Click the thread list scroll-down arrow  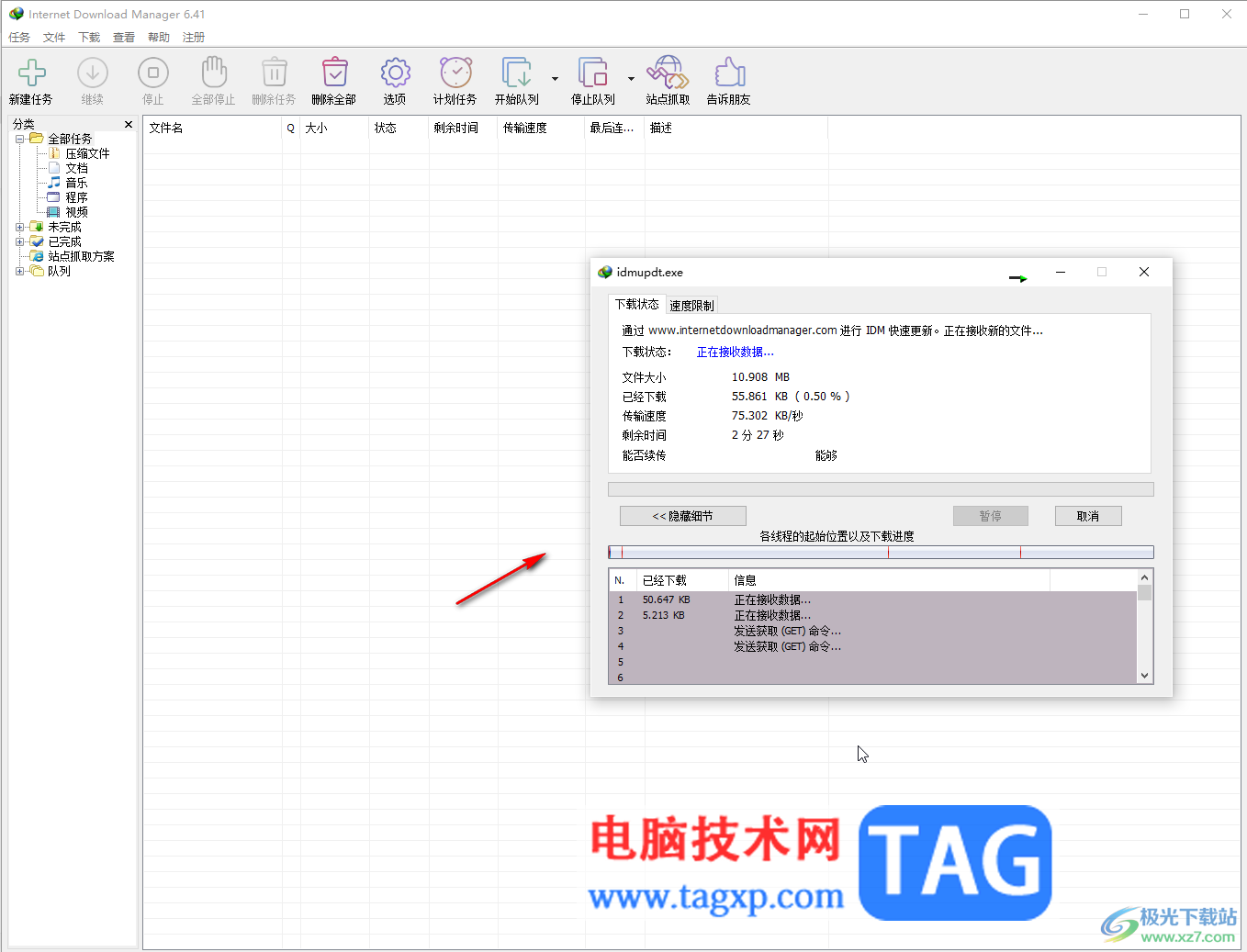pos(1144,676)
